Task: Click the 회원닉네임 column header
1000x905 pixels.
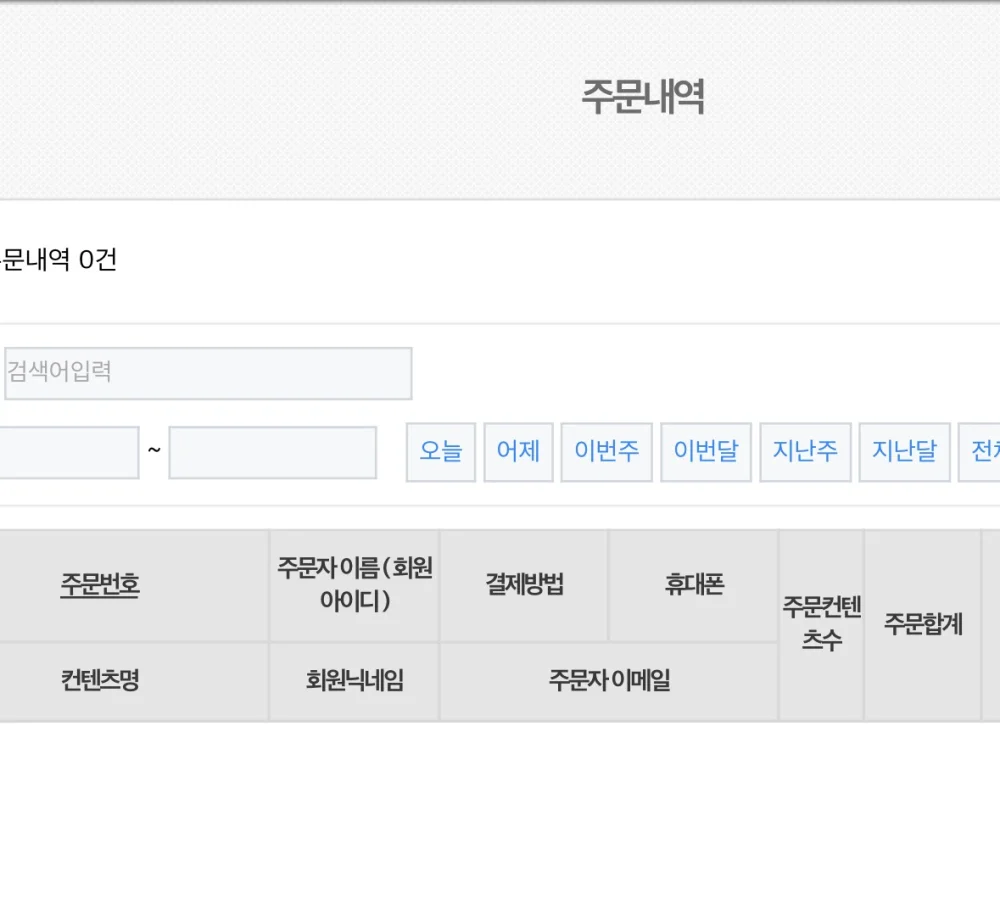Action: (x=355, y=681)
